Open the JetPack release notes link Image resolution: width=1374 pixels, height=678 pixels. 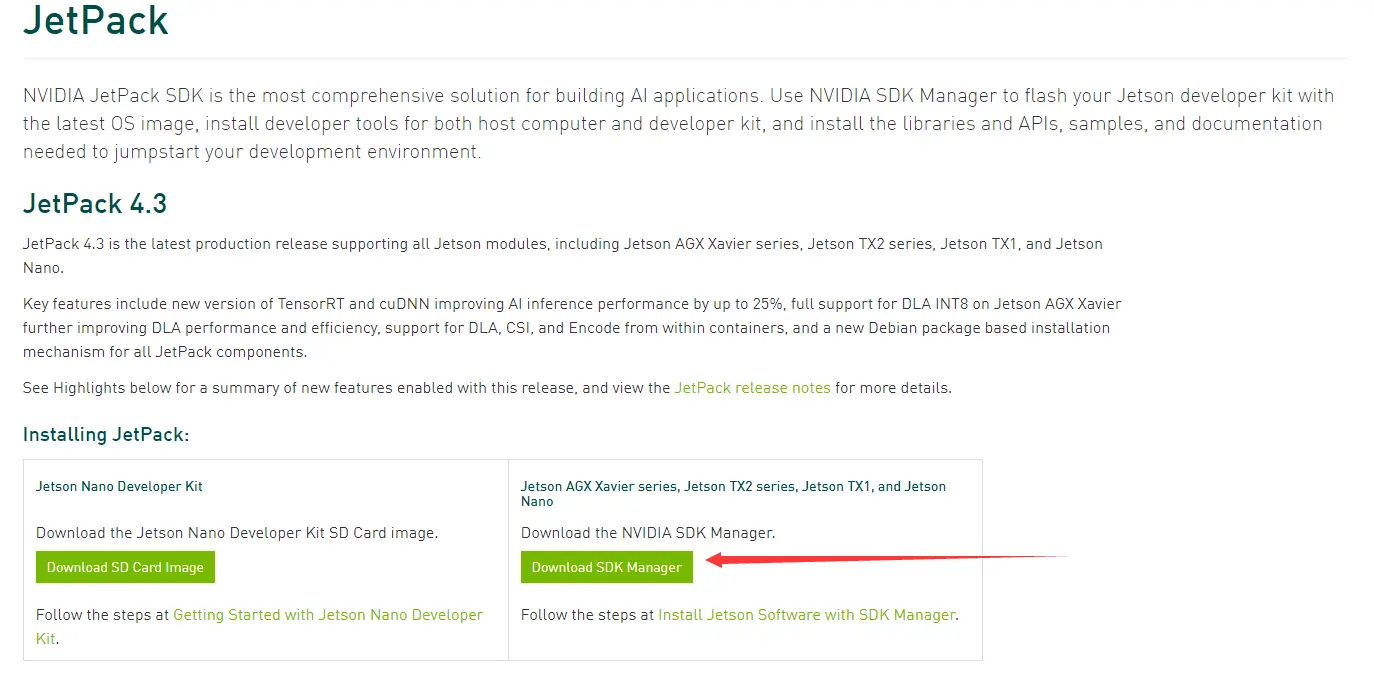pos(752,388)
